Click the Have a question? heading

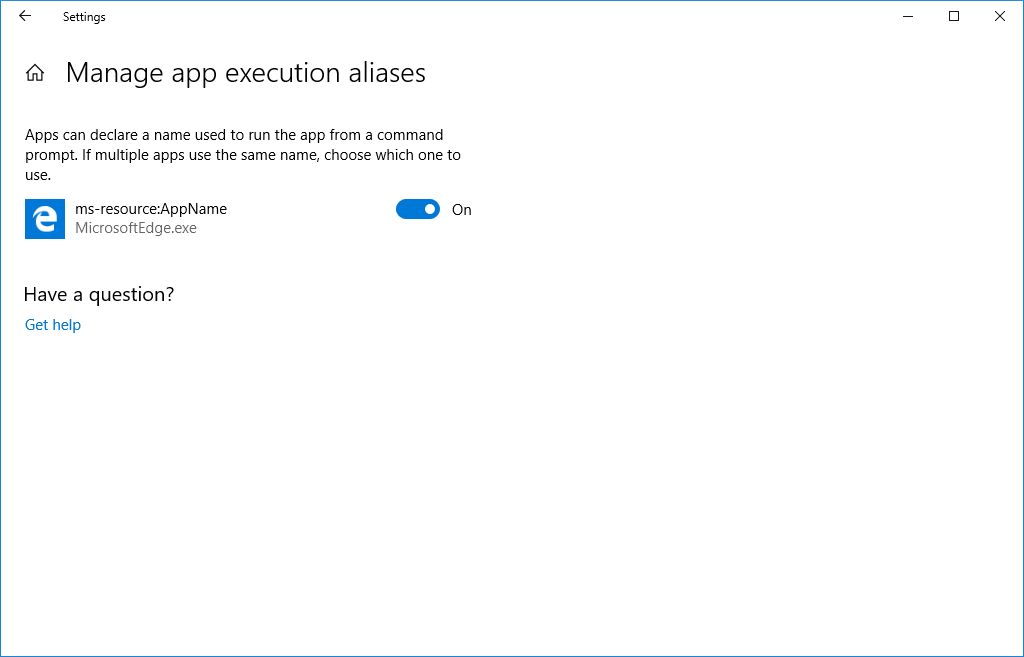[99, 295]
